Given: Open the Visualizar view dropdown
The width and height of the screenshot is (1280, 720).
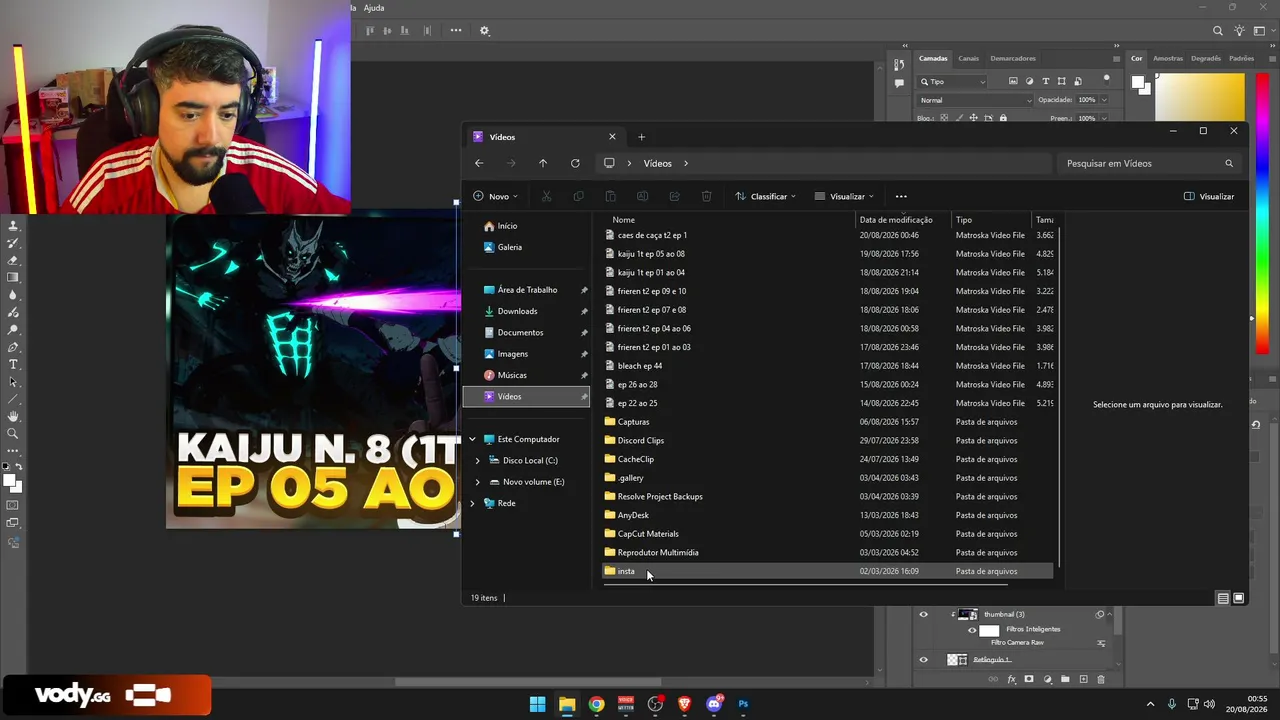Looking at the screenshot, I should [x=844, y=196].
